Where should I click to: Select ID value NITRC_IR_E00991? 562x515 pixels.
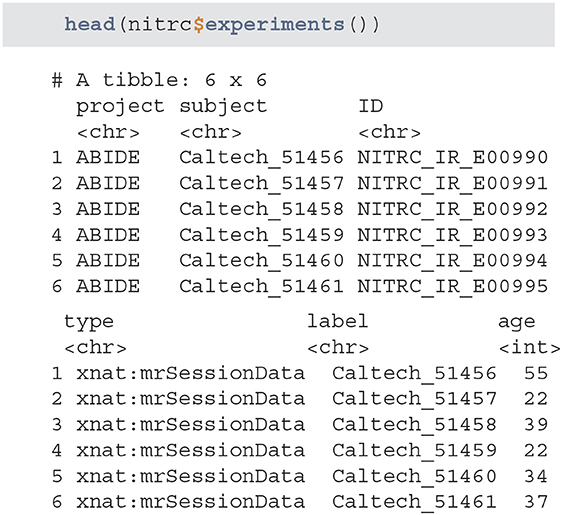pyautogui.click(x=453, y=183)
